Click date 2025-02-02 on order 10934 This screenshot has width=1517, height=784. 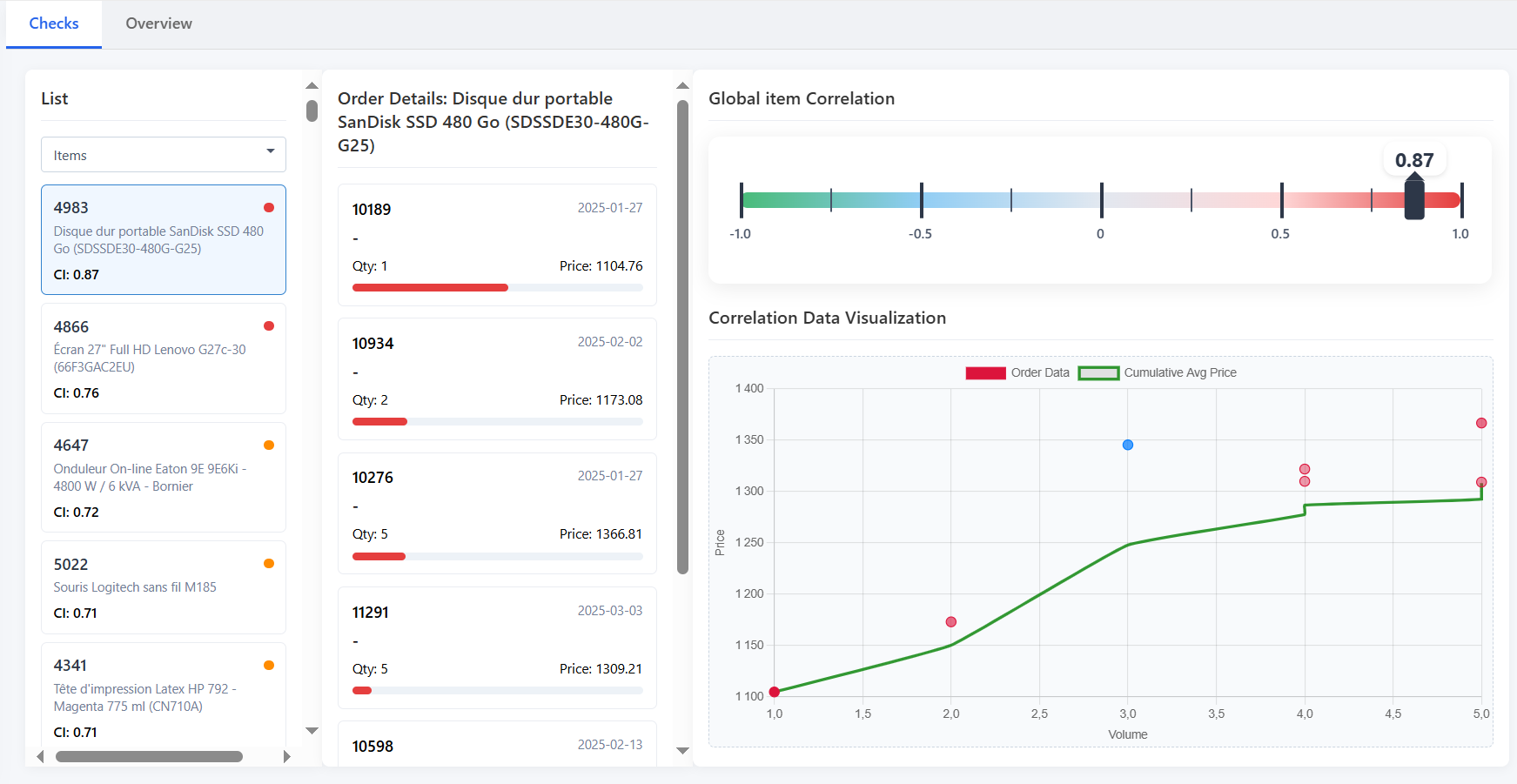(x=610, y=342)
